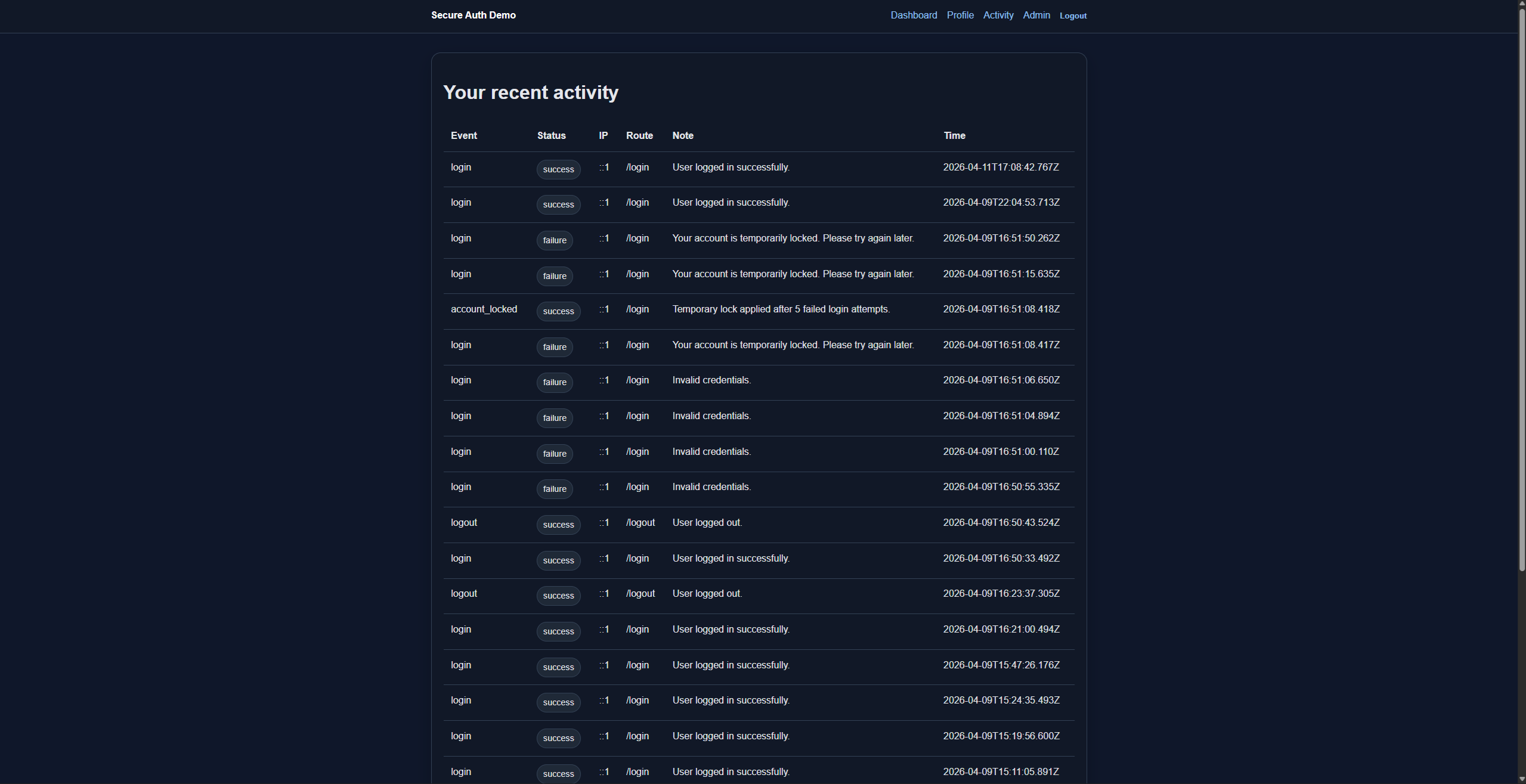Screen dimensions: 1526x784
Task: Click the /logout route entry
Action: pyautogui.click(x=640, y=522)
